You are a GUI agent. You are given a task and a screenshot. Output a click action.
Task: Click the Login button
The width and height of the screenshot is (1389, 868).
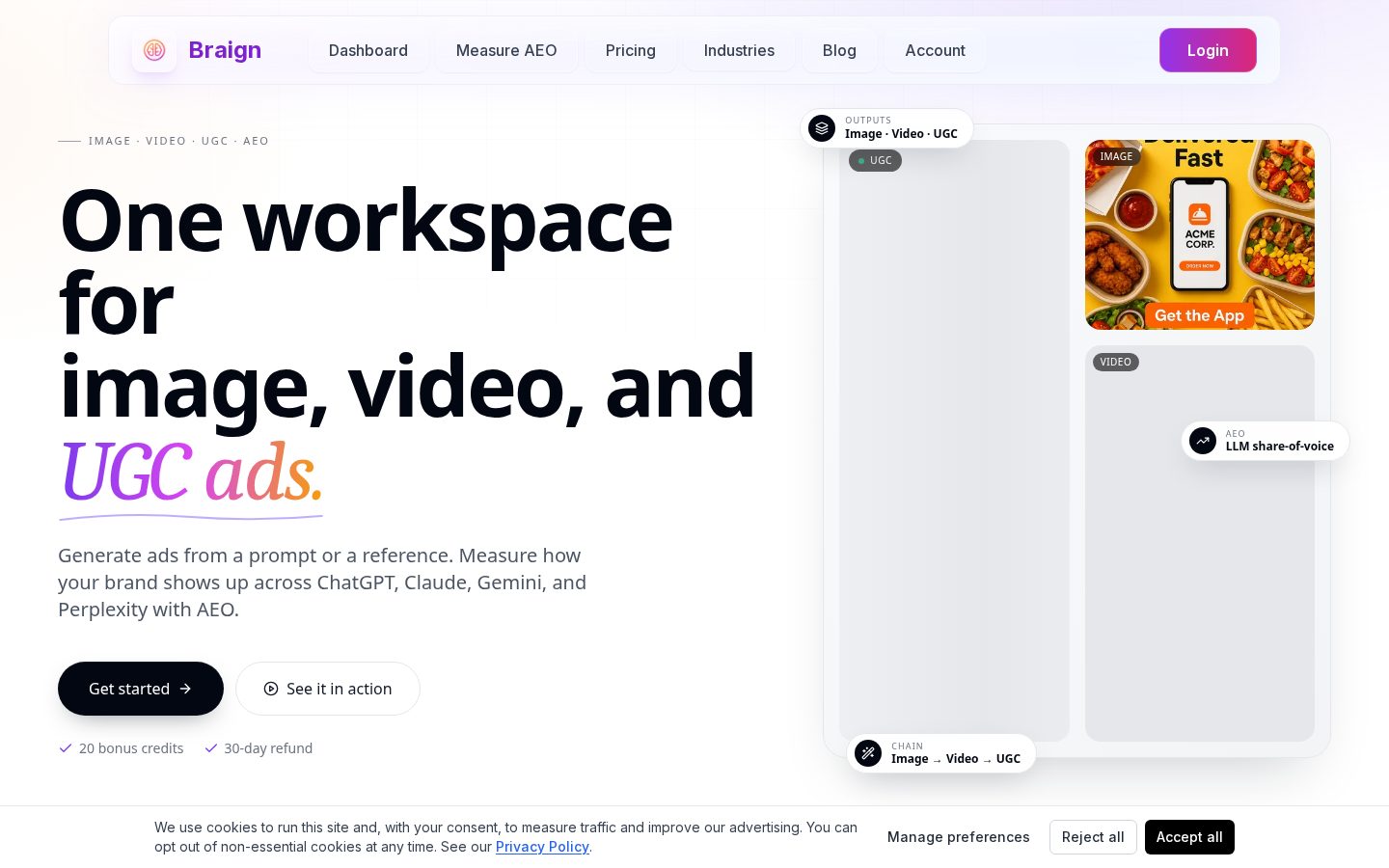[1208, 50]
